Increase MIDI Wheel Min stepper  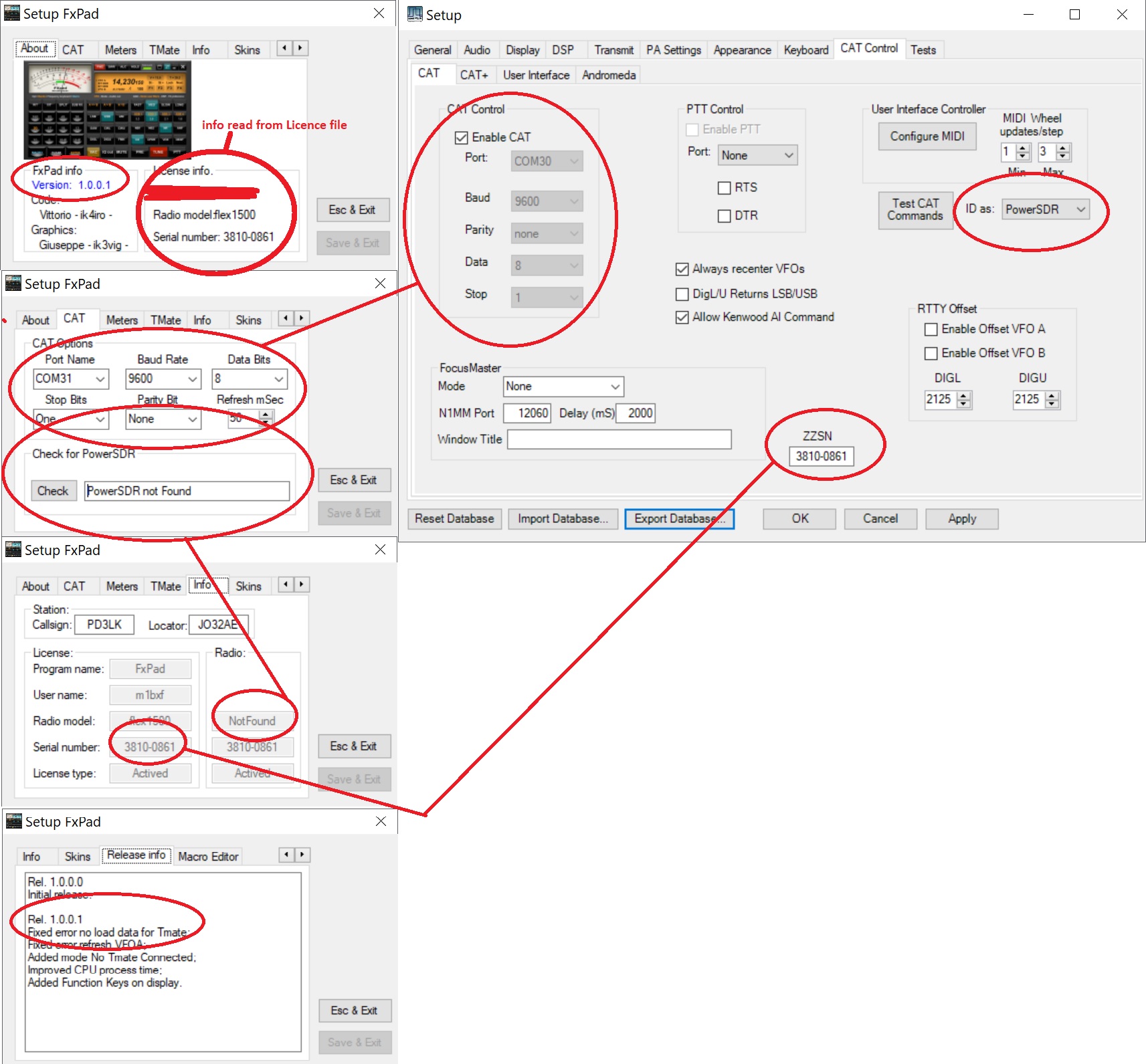point(1023,148)
